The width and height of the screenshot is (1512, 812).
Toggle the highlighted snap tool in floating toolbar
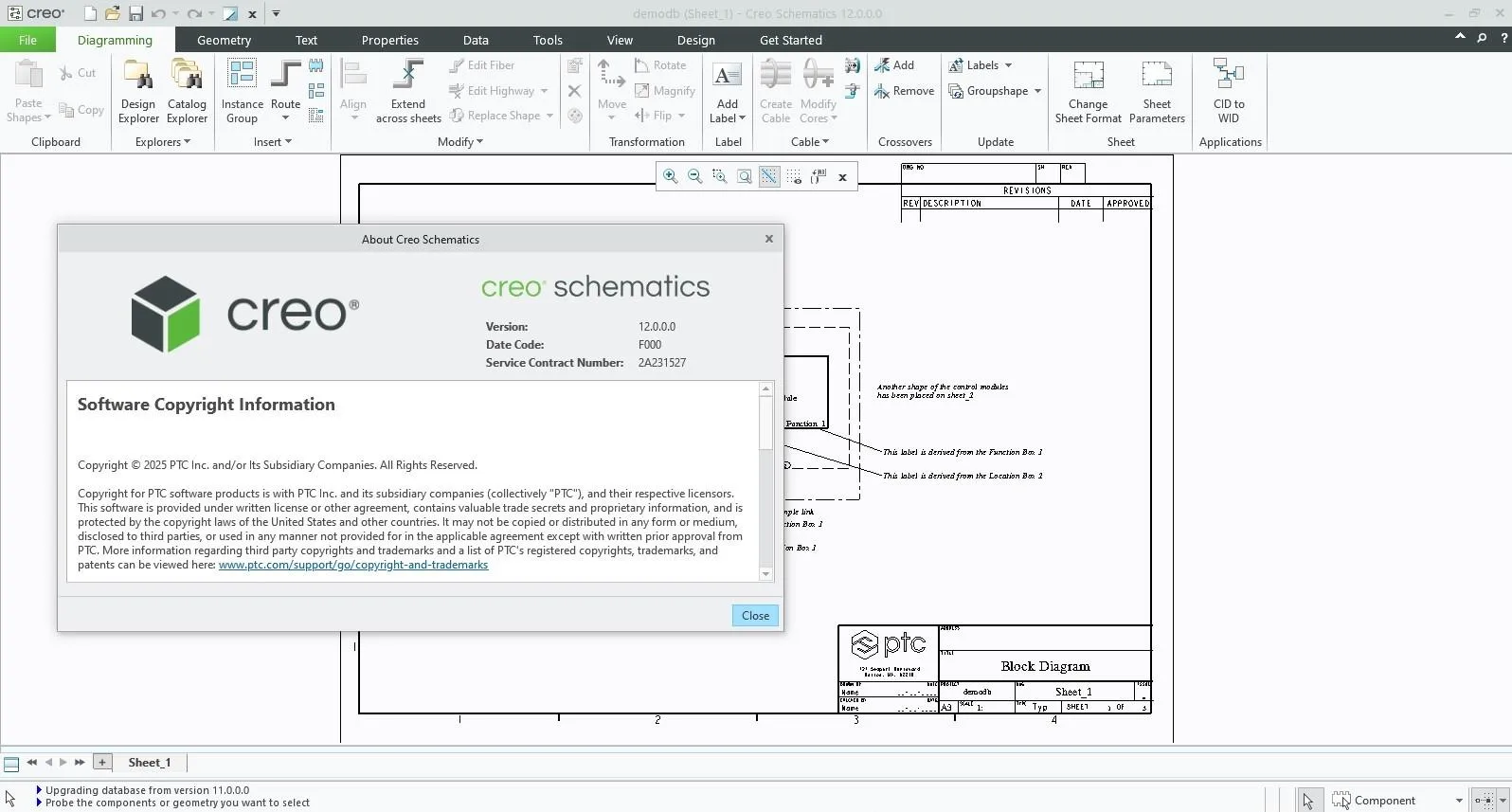(x=769, y=176)
